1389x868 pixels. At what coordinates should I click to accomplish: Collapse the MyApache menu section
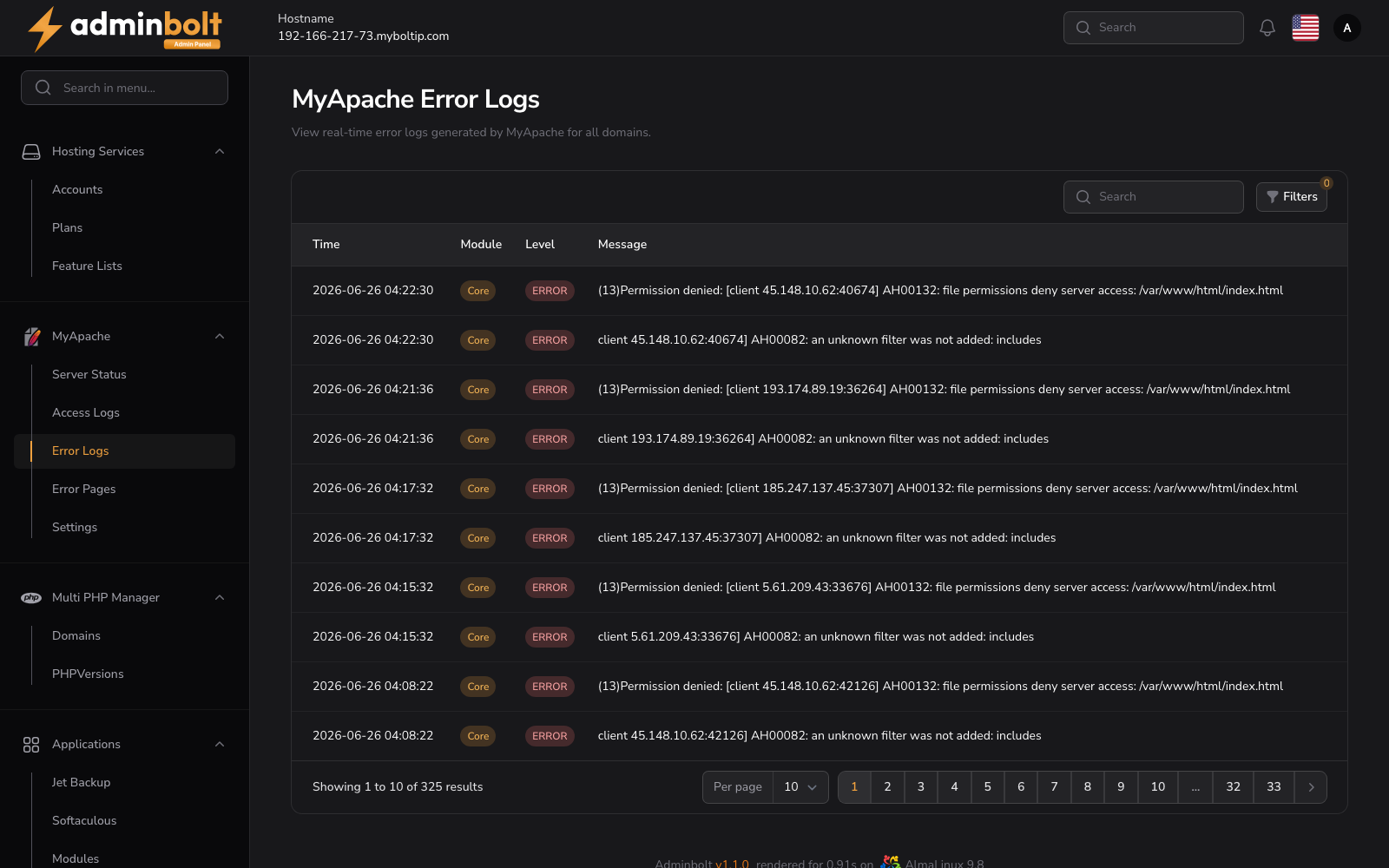pos(220,337)
